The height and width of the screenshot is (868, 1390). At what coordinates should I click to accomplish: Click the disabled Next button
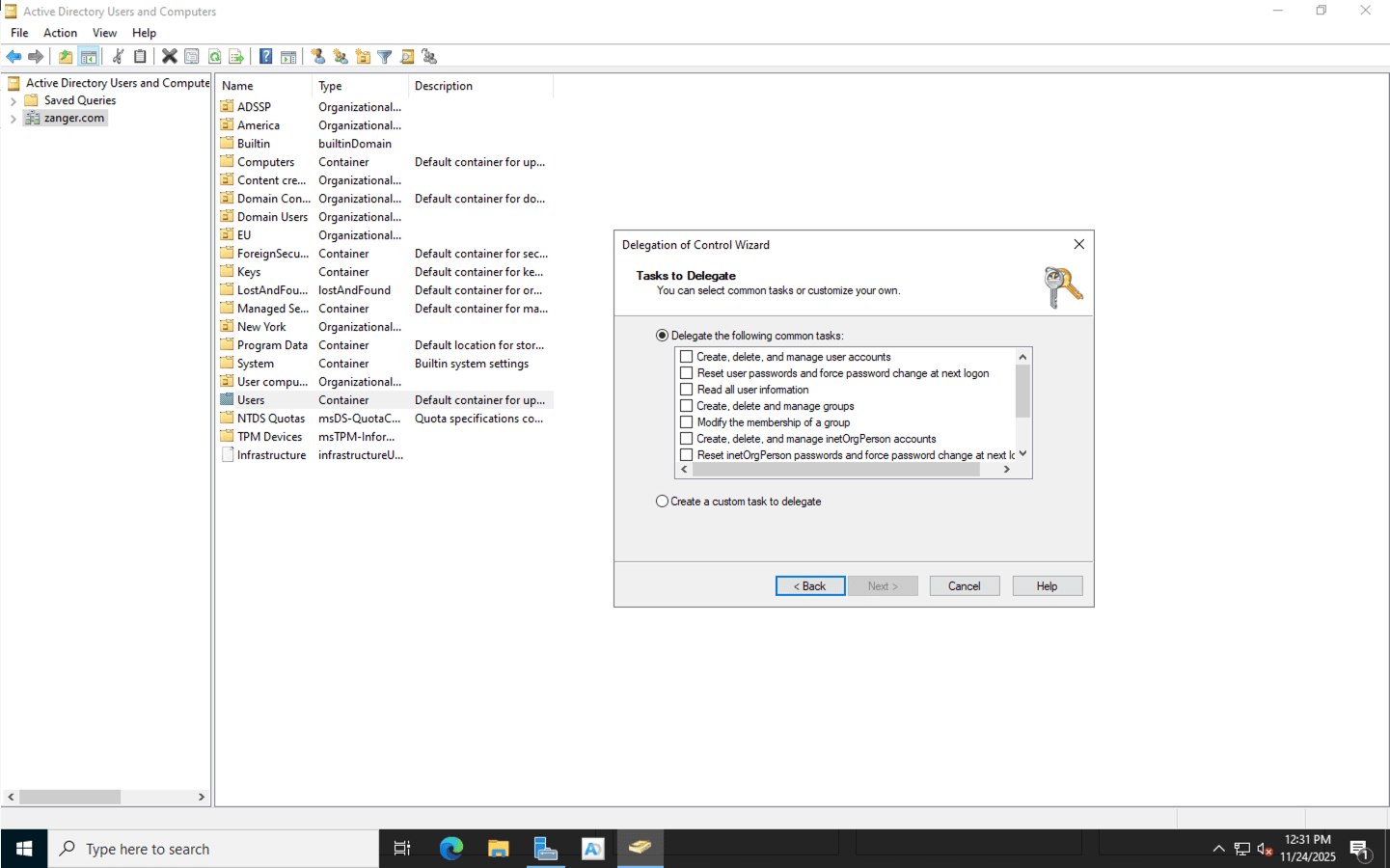[883, 586]
